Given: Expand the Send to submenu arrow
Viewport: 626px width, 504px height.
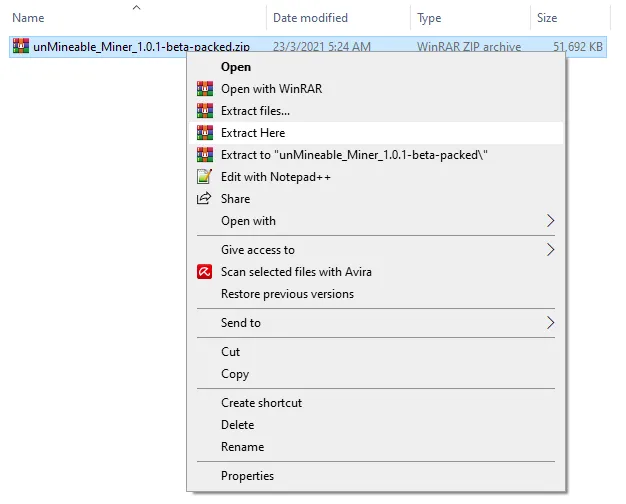Looking at the screenshot, I should pyautogui.click(x=551, y=323).
